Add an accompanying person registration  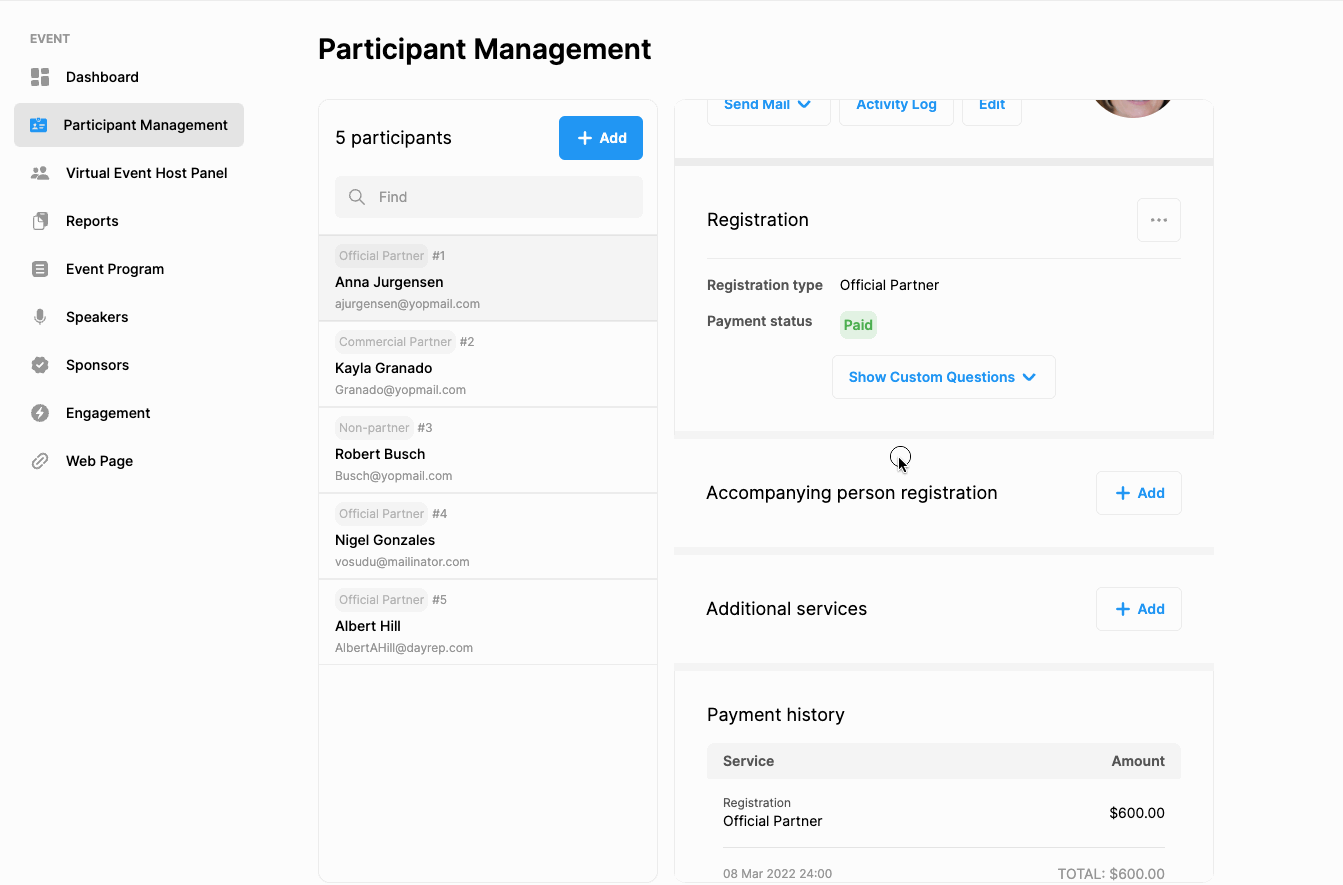1138,493
